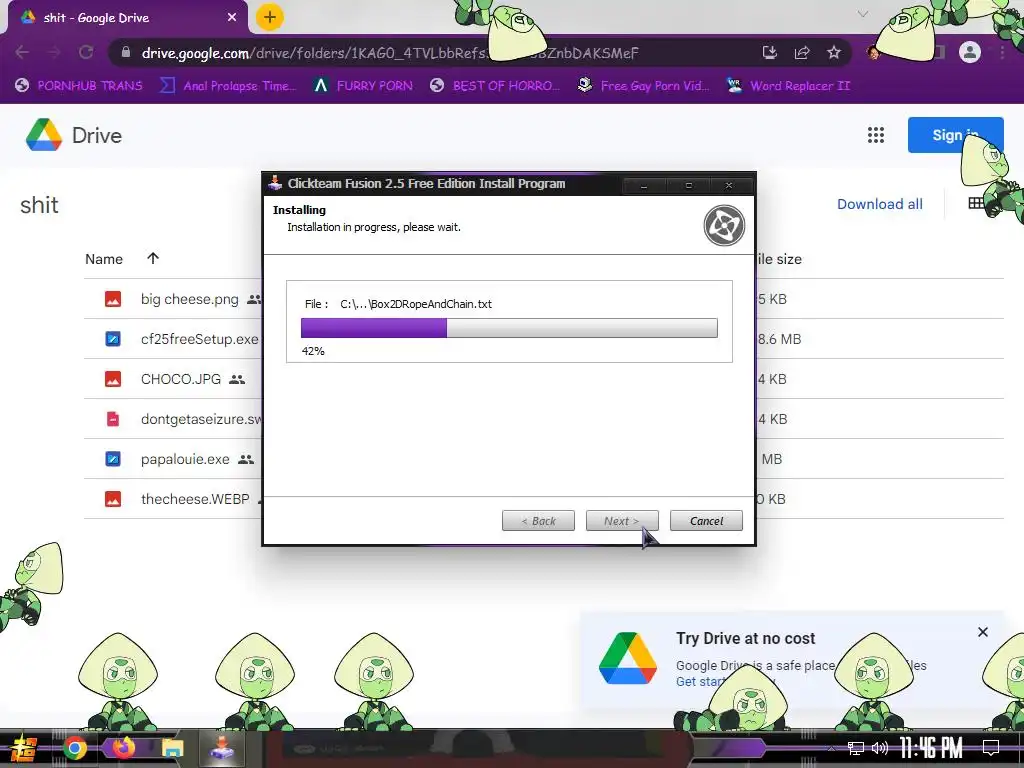This screenshot has width=1024, height=768.
Task: Open Chrome from taskbar
Action: click(75, 748)
